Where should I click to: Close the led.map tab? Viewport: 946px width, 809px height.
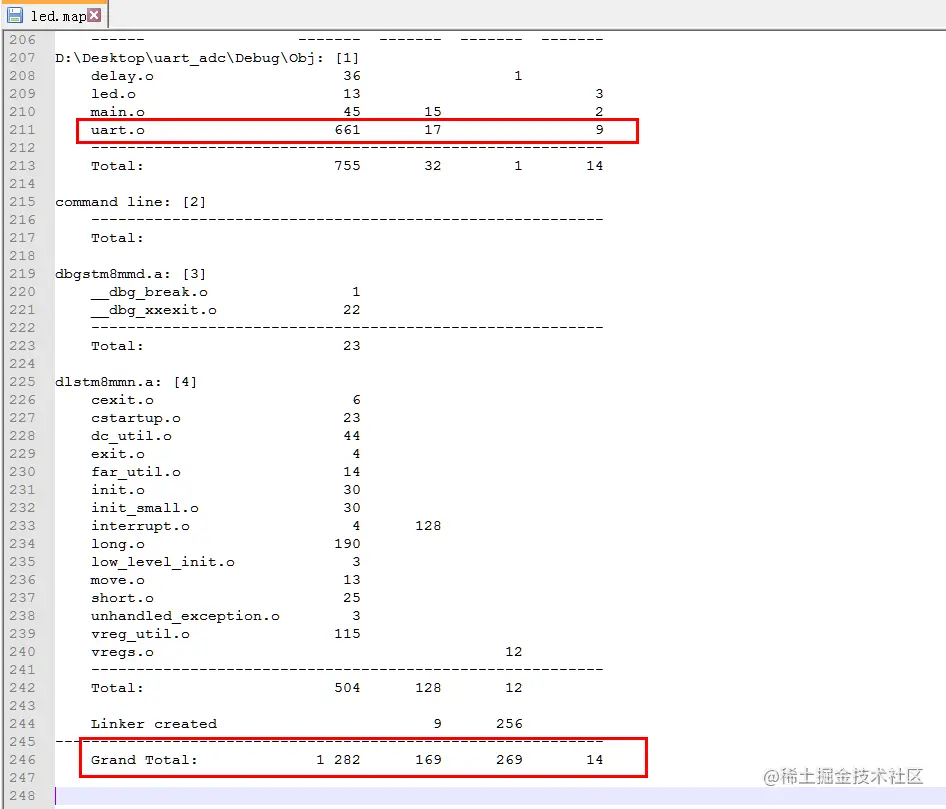coord(94,15)
